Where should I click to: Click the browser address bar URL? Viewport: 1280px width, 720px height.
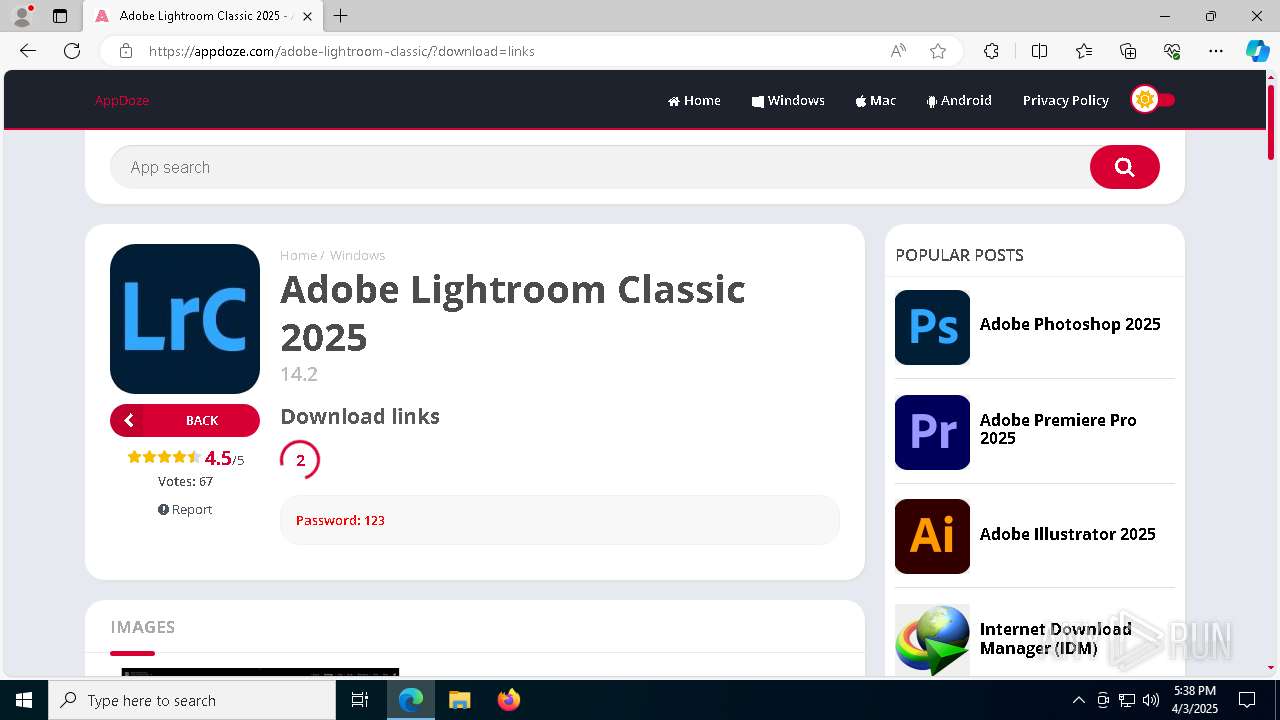[x=342, y=51]
